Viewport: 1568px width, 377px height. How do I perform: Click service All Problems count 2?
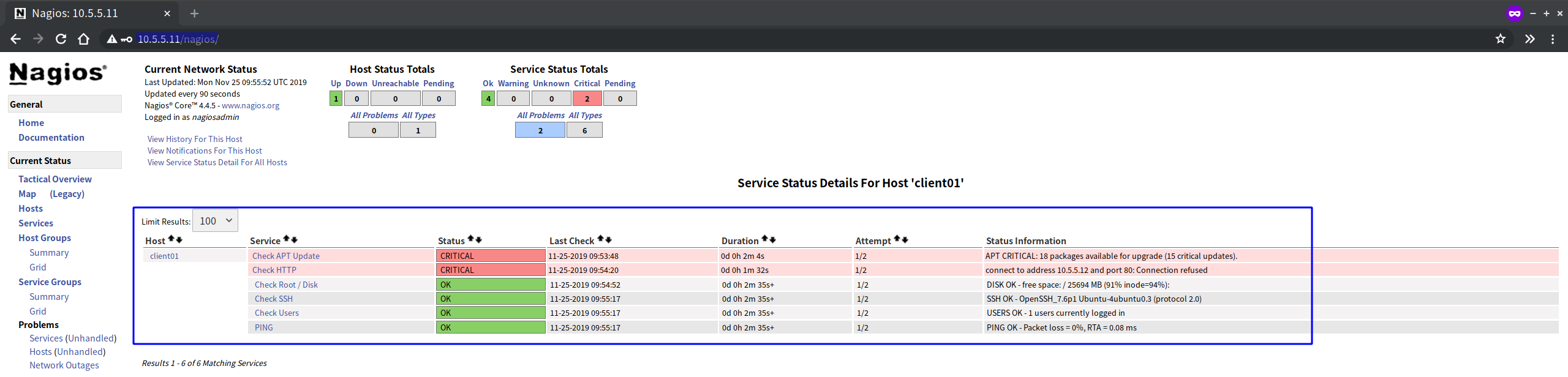[540, 130]
